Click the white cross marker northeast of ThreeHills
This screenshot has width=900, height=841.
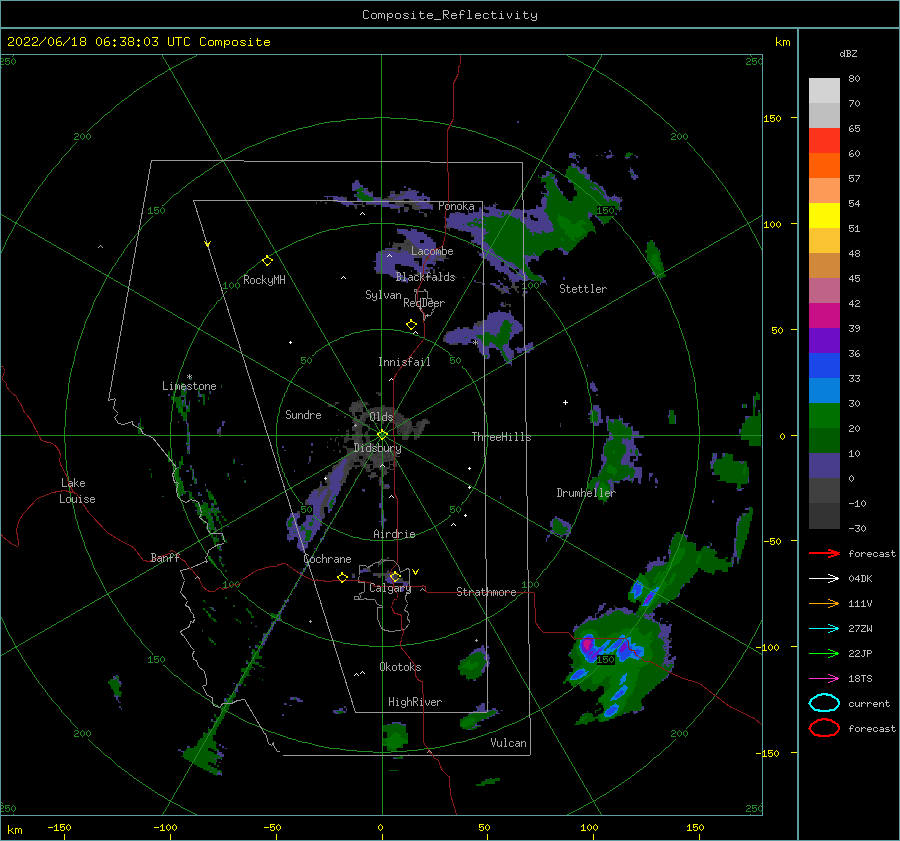pos(565,402)
